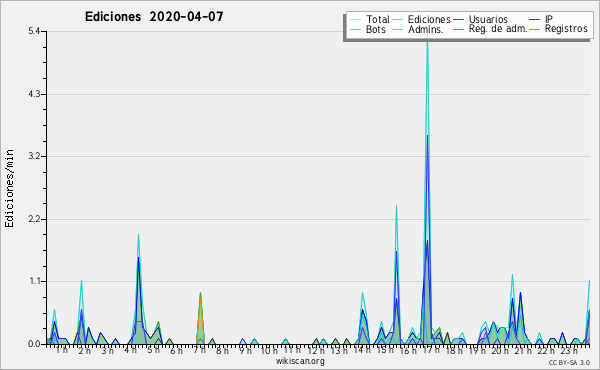Click the Usuarios legend label
This screenshot has width=600, height=370.
488,19
